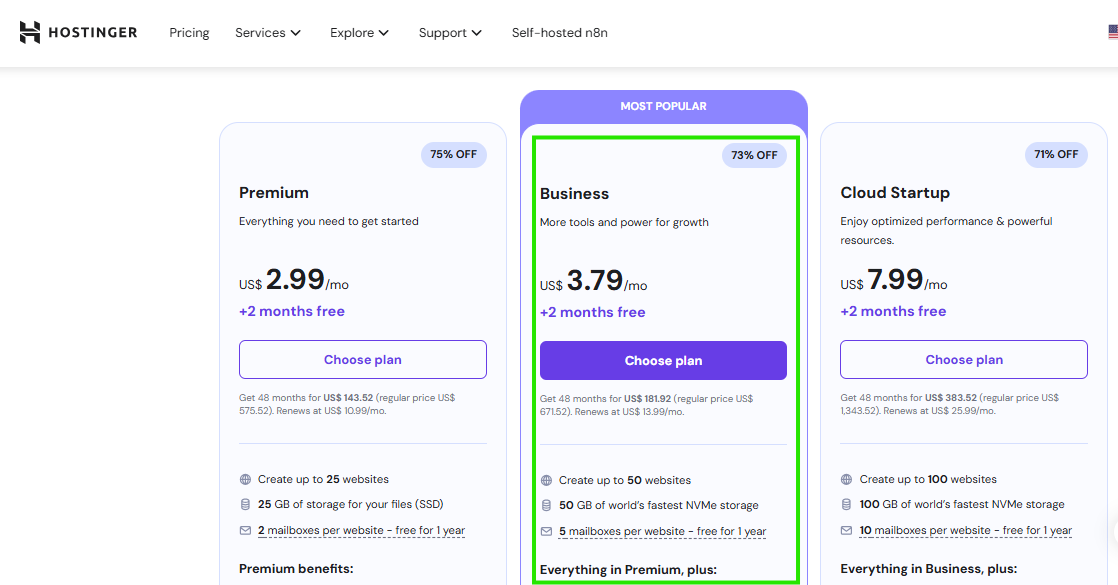Screen dimensions: 1118x585
Task: Click the US flag language icon
Action: (x=1112, y=32)
